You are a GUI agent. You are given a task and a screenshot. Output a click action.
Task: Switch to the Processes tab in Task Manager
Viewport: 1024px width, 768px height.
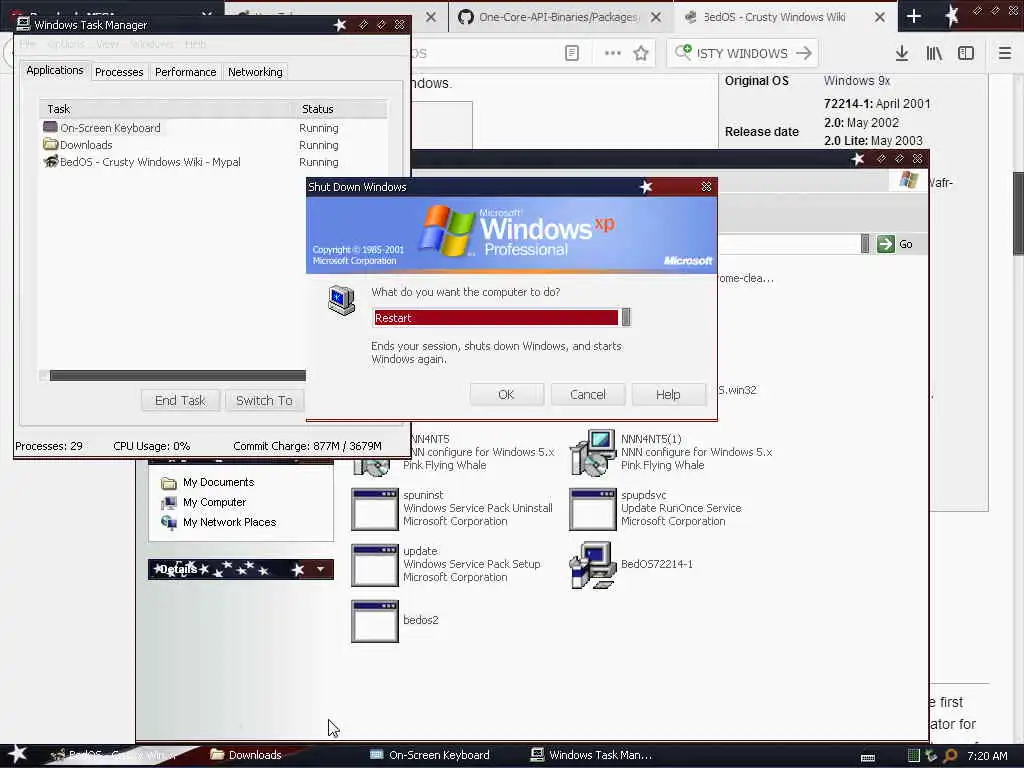pyautogui.click(x=119, y=72)
